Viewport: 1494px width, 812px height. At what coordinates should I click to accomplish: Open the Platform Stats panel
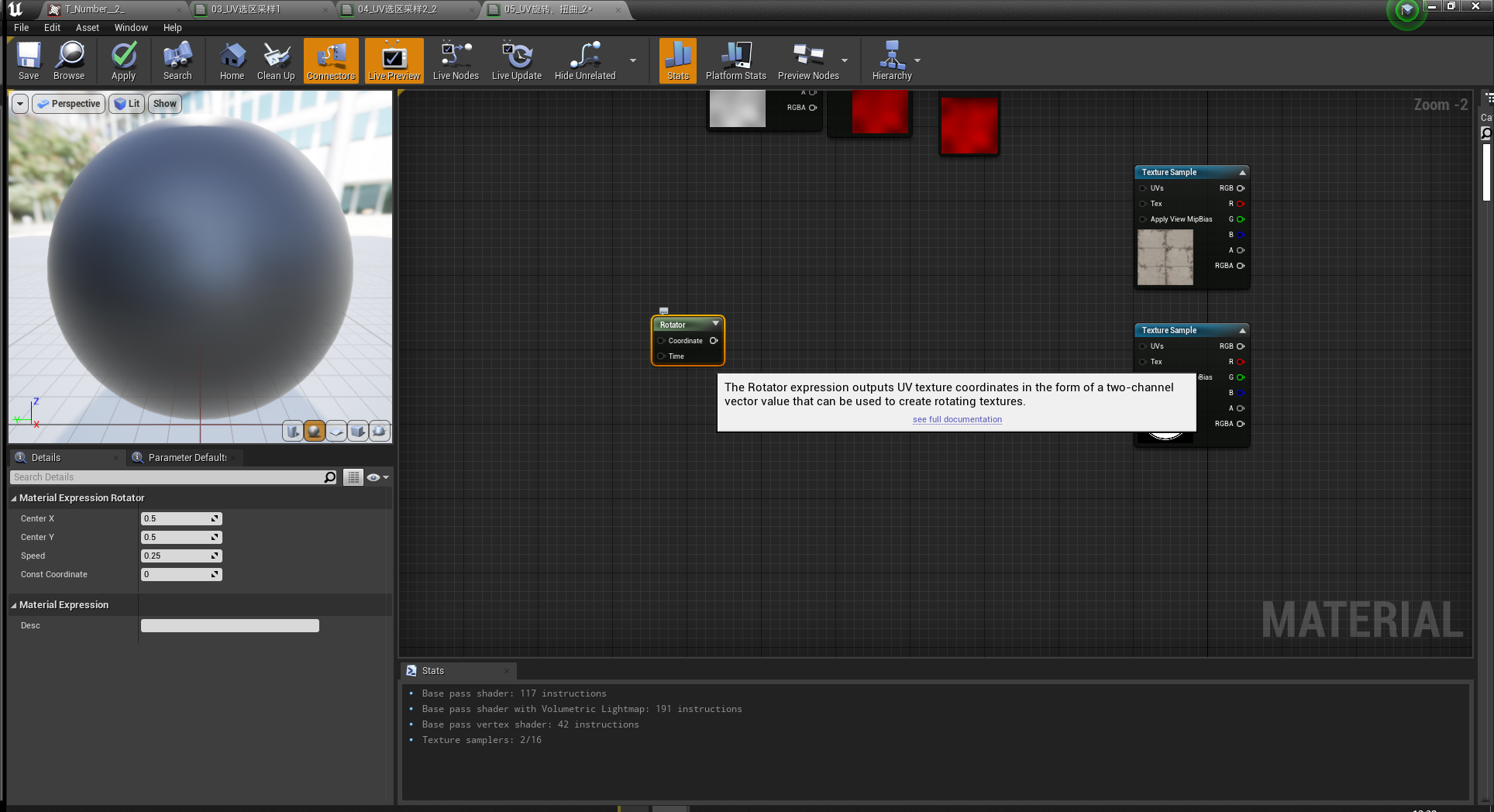pyautogui.click(x=735, y=60)
